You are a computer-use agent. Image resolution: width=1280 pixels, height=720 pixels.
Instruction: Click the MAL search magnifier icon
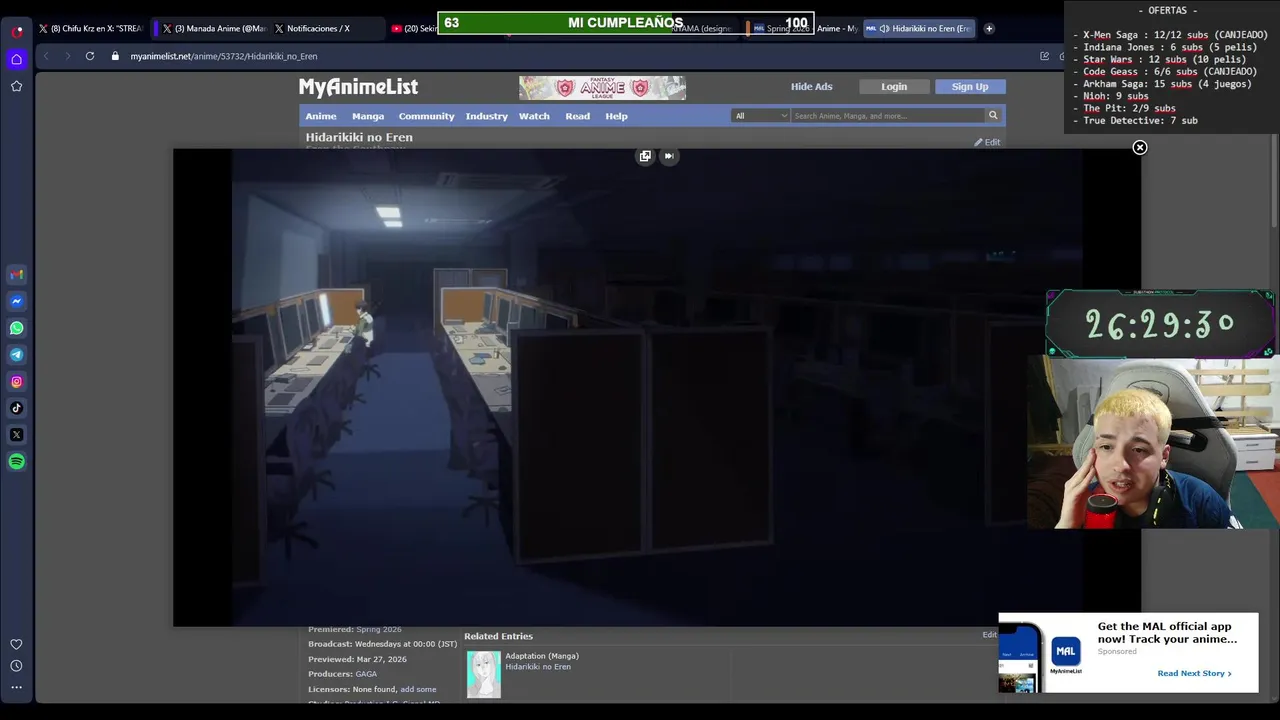coord(993,116)
